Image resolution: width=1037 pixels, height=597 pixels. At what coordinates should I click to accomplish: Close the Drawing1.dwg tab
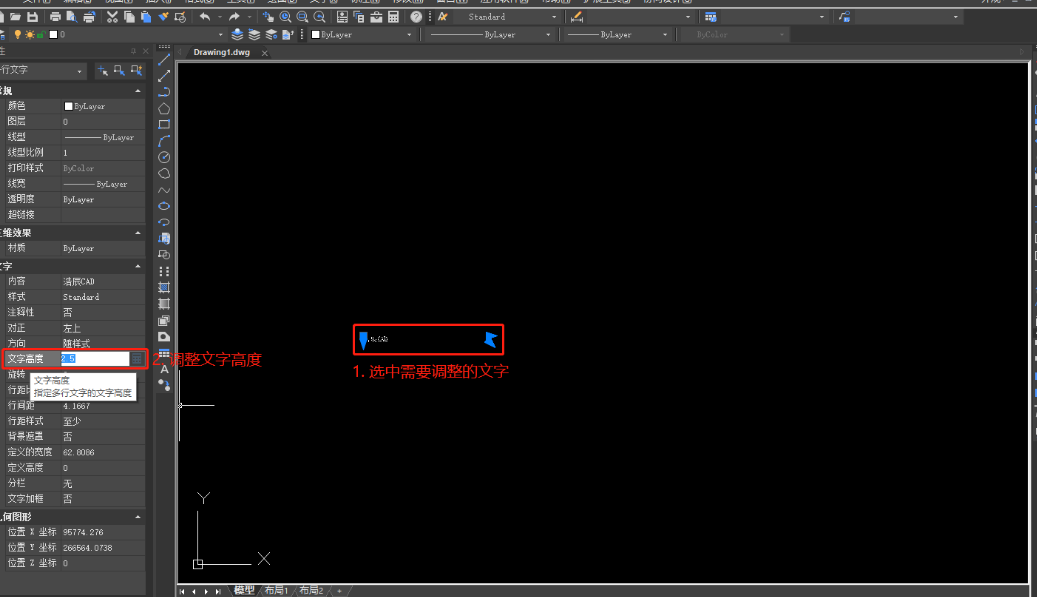pyautogui.click(x=265, y=53)
